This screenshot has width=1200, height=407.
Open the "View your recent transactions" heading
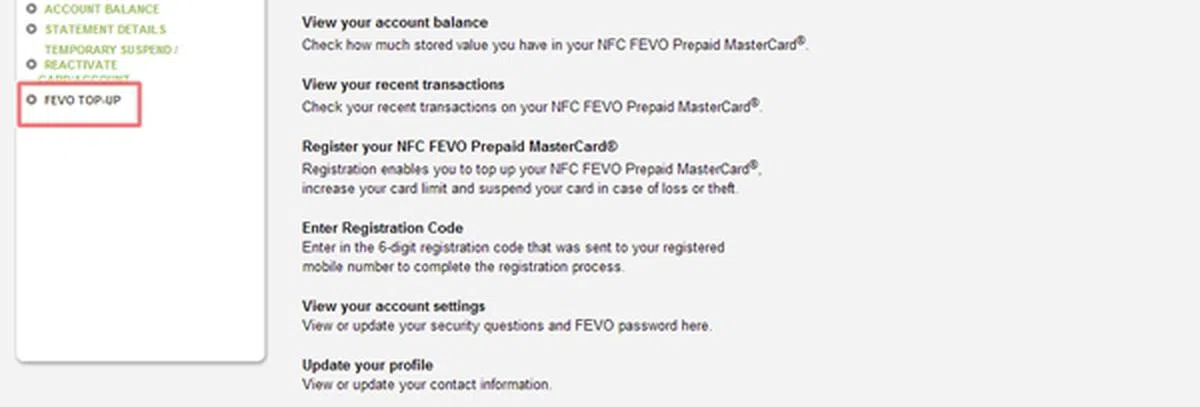[403, 84]
